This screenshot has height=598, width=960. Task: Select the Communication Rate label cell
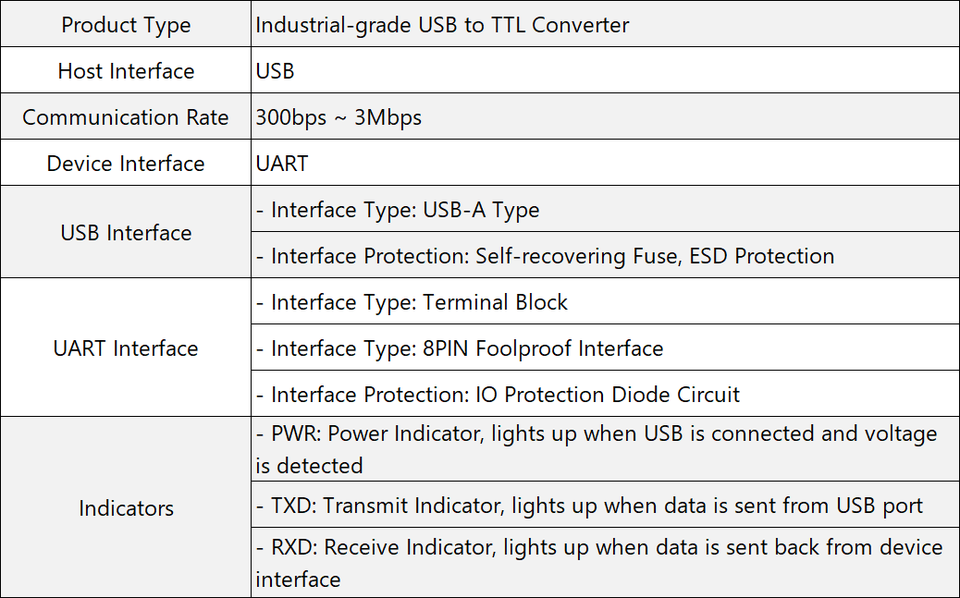[x=126, y=117]
